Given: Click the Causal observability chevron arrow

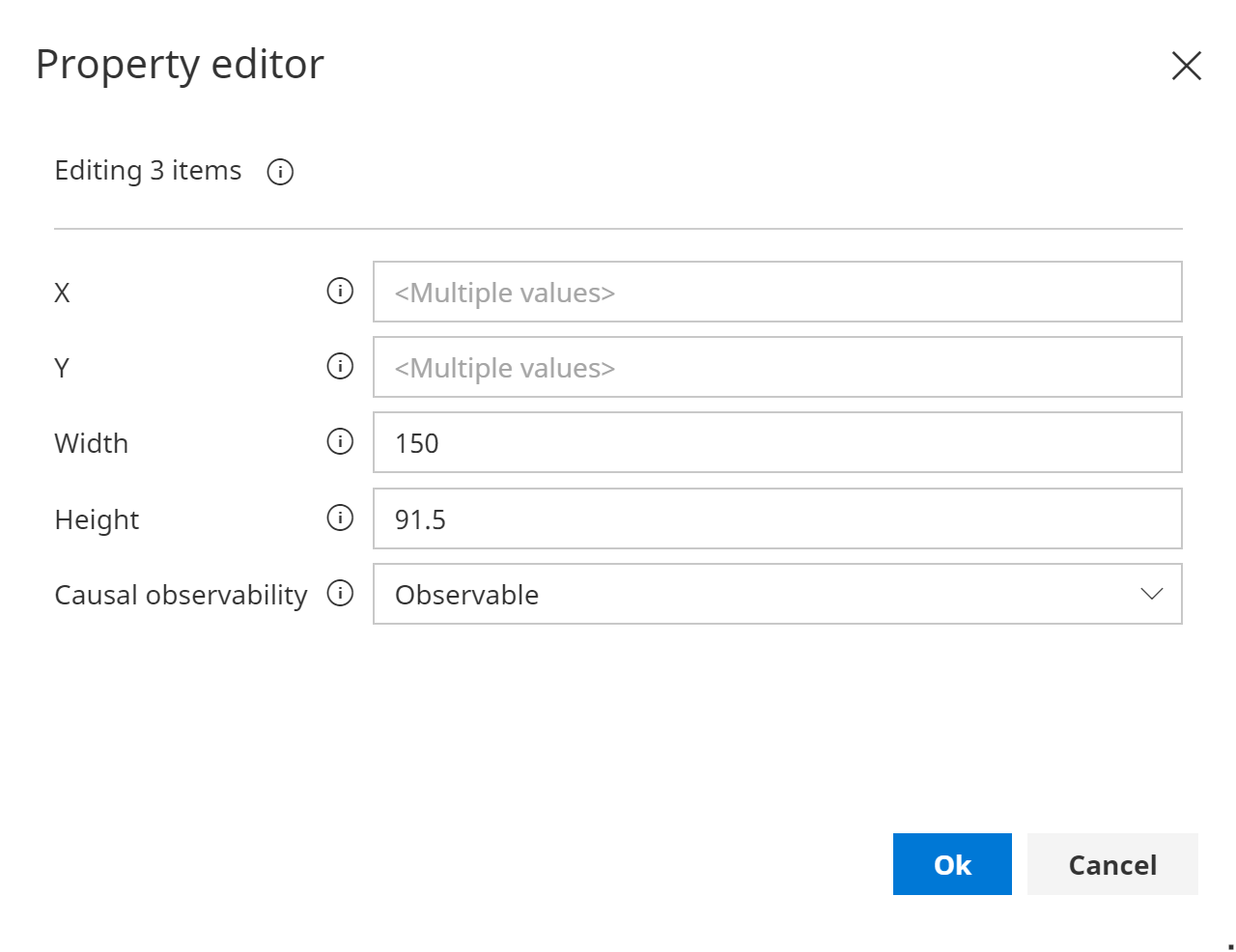Looking at the screenshot, I should point(1151,594).
